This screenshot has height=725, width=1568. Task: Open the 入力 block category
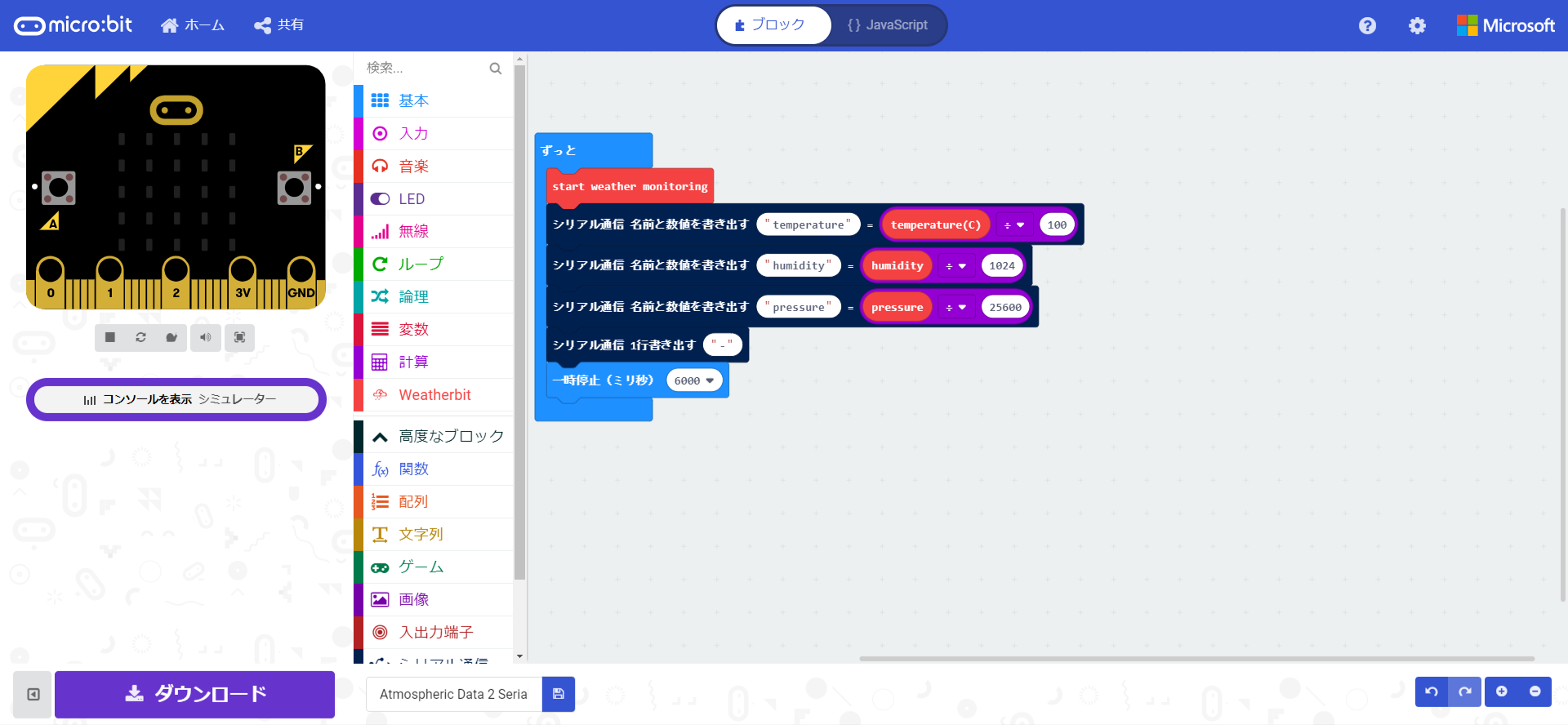pos(434,133)
